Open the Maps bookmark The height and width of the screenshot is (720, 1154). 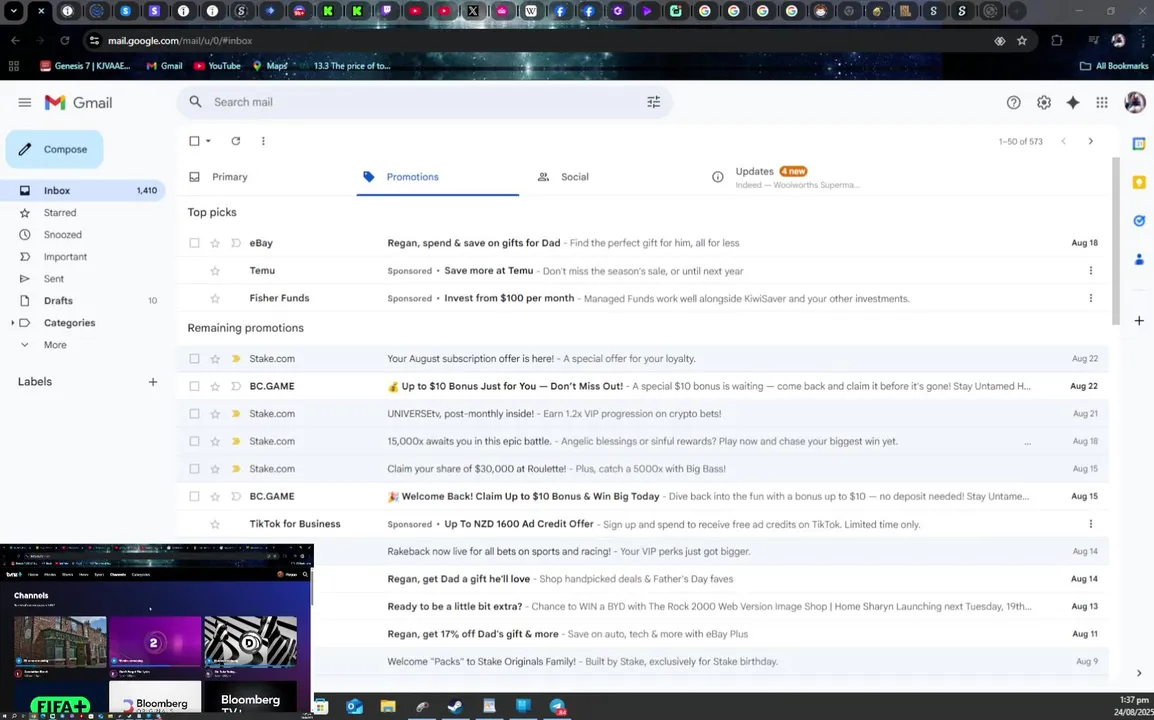click(269, 66)
